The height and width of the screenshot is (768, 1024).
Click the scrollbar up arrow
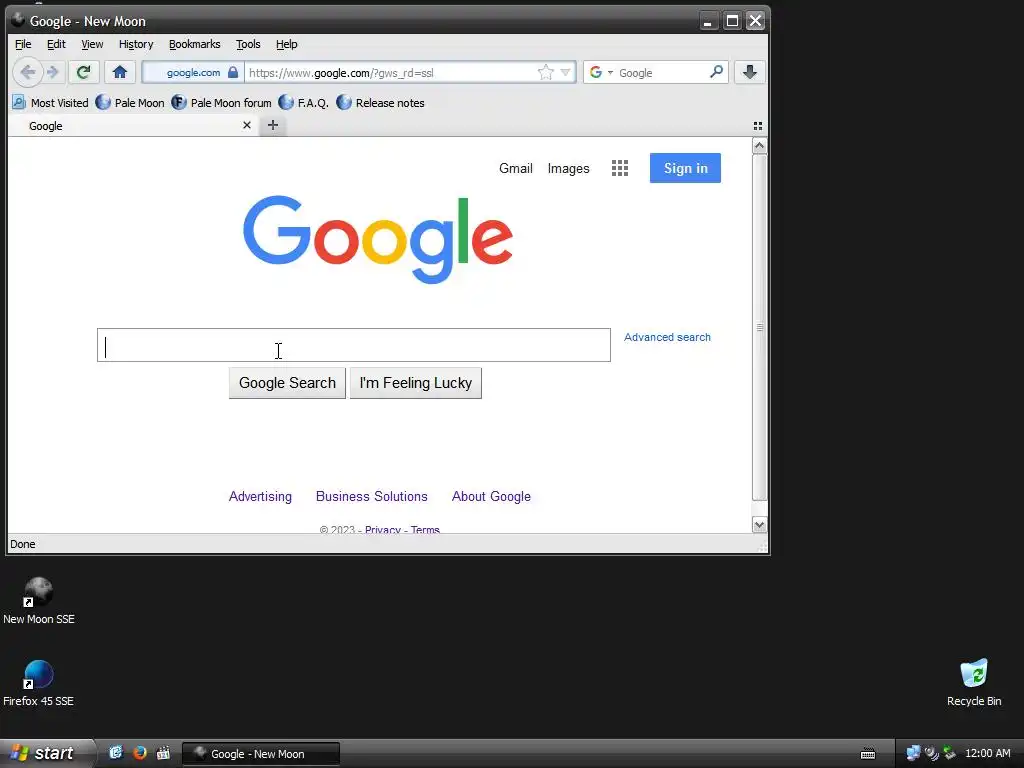point(759,146)
